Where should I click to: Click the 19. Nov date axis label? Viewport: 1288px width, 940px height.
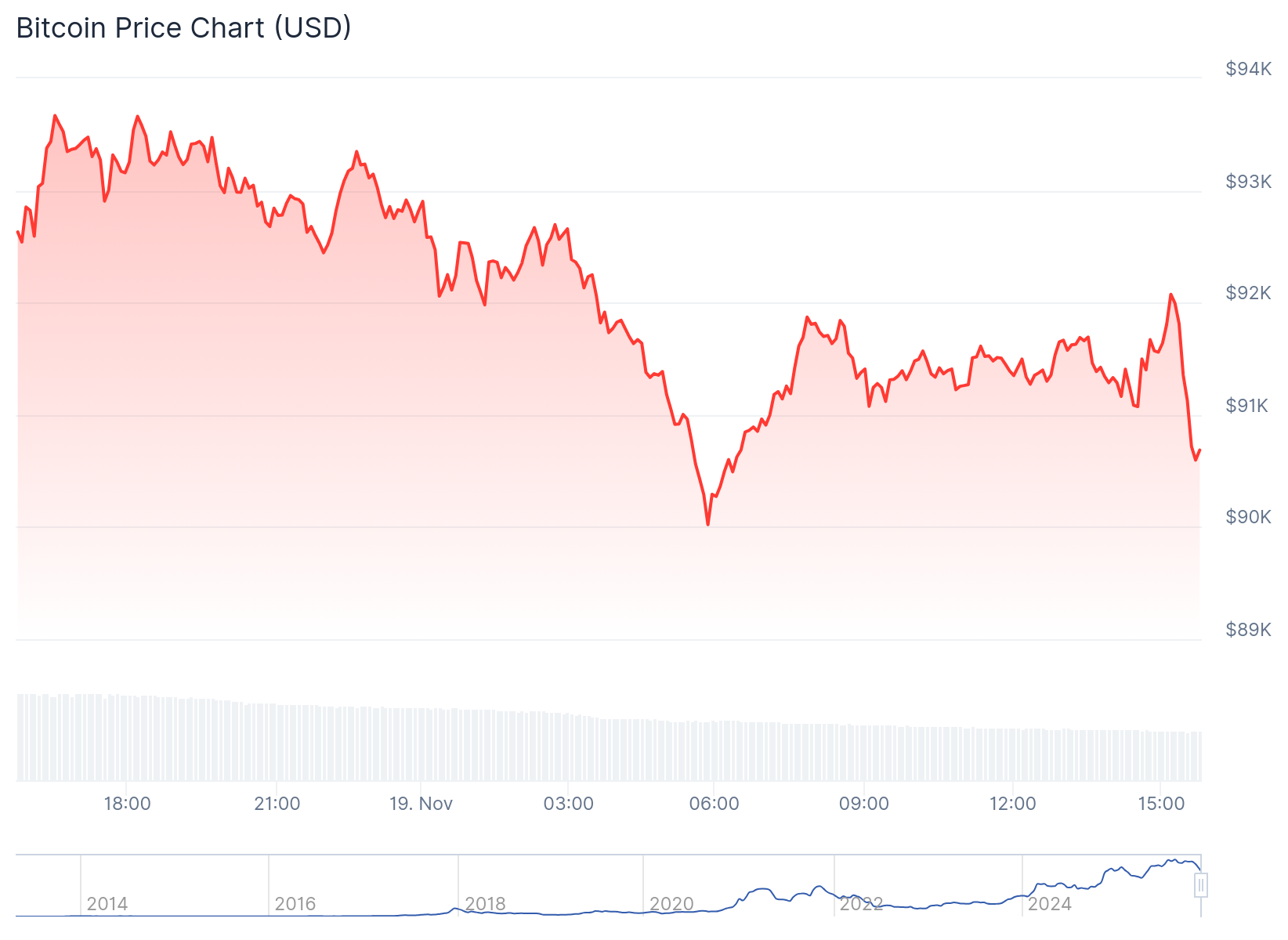click(x=421, y=804)
